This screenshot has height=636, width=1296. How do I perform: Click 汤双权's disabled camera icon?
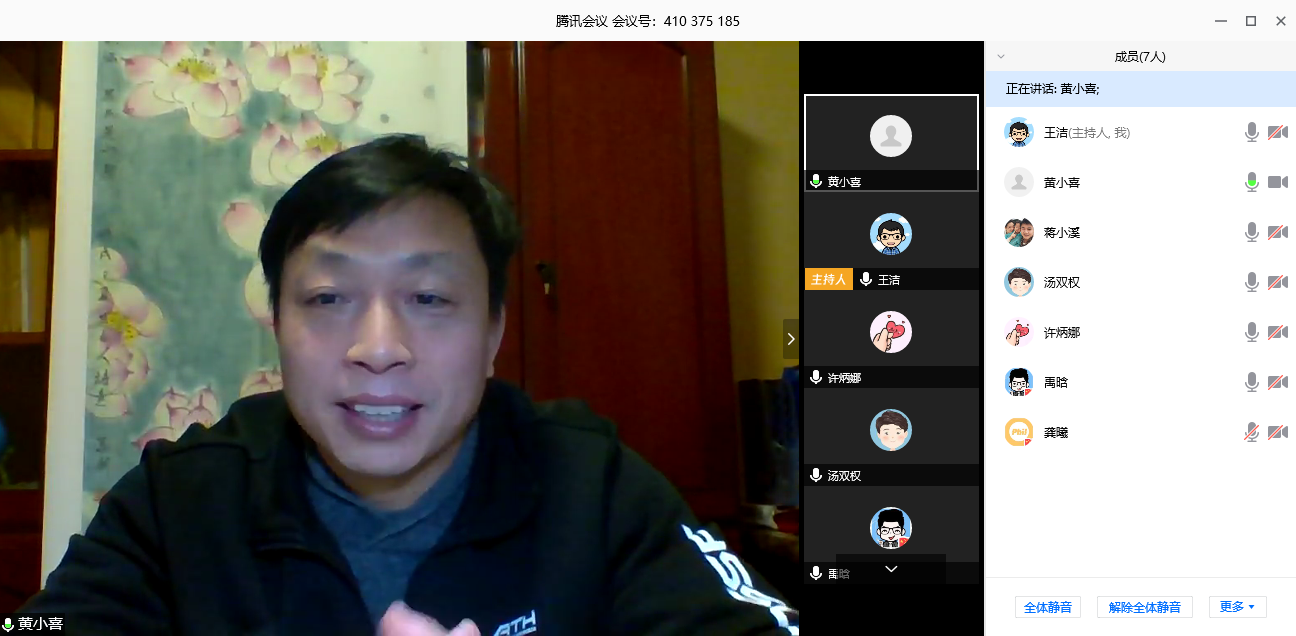pos(1277,282)
